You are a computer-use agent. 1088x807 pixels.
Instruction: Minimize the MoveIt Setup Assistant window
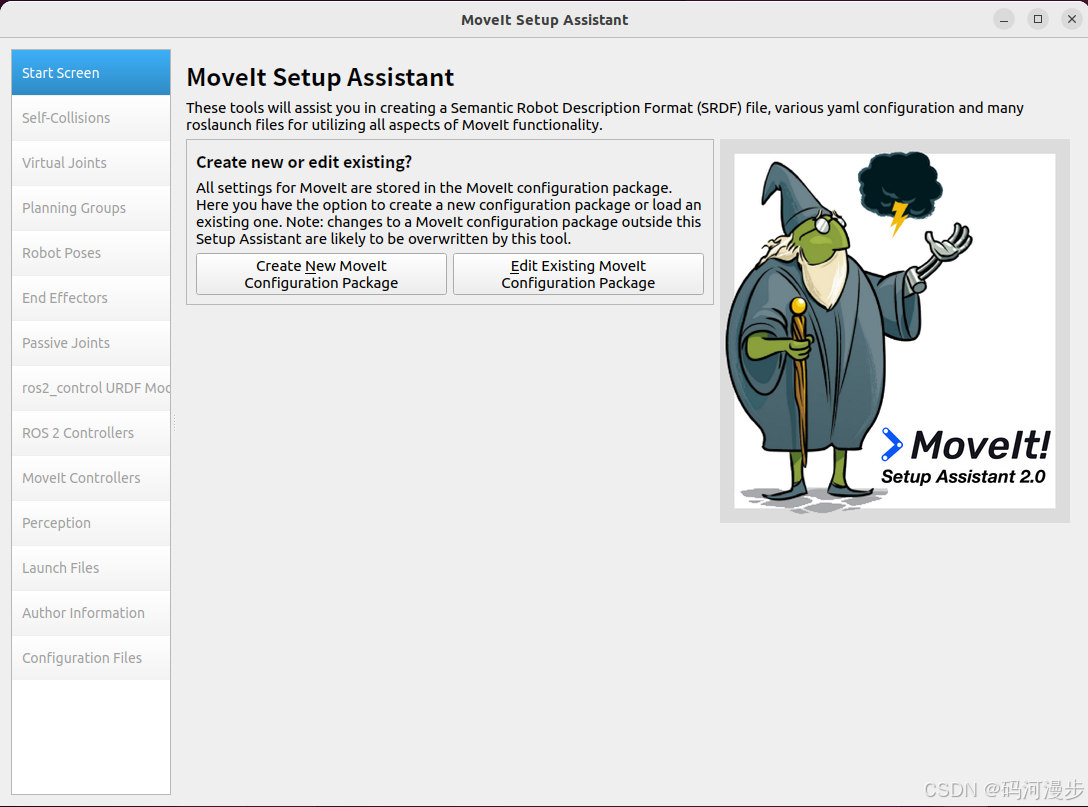click(1003, 19)
